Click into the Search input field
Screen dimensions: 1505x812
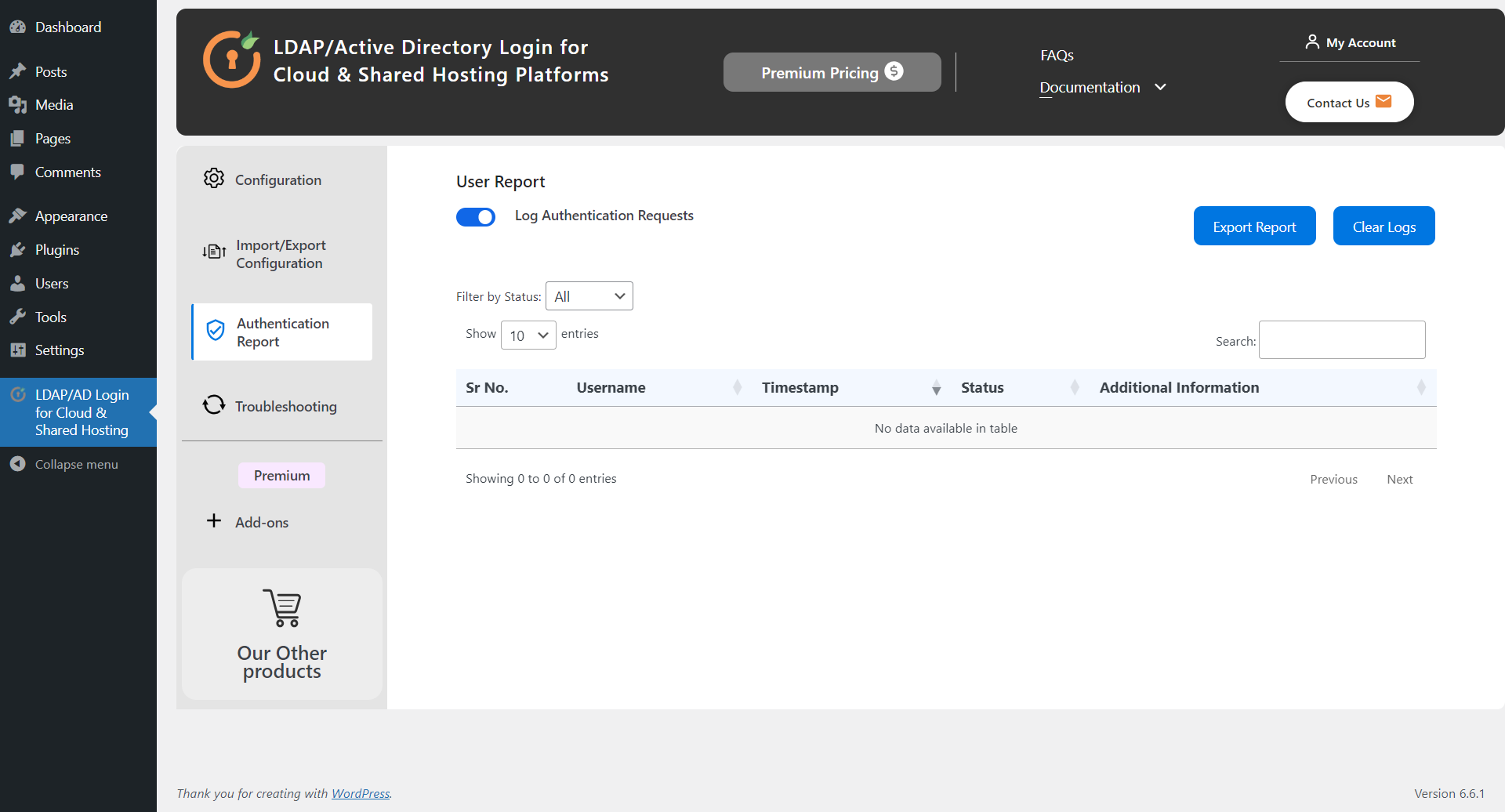click(1342, 339)
